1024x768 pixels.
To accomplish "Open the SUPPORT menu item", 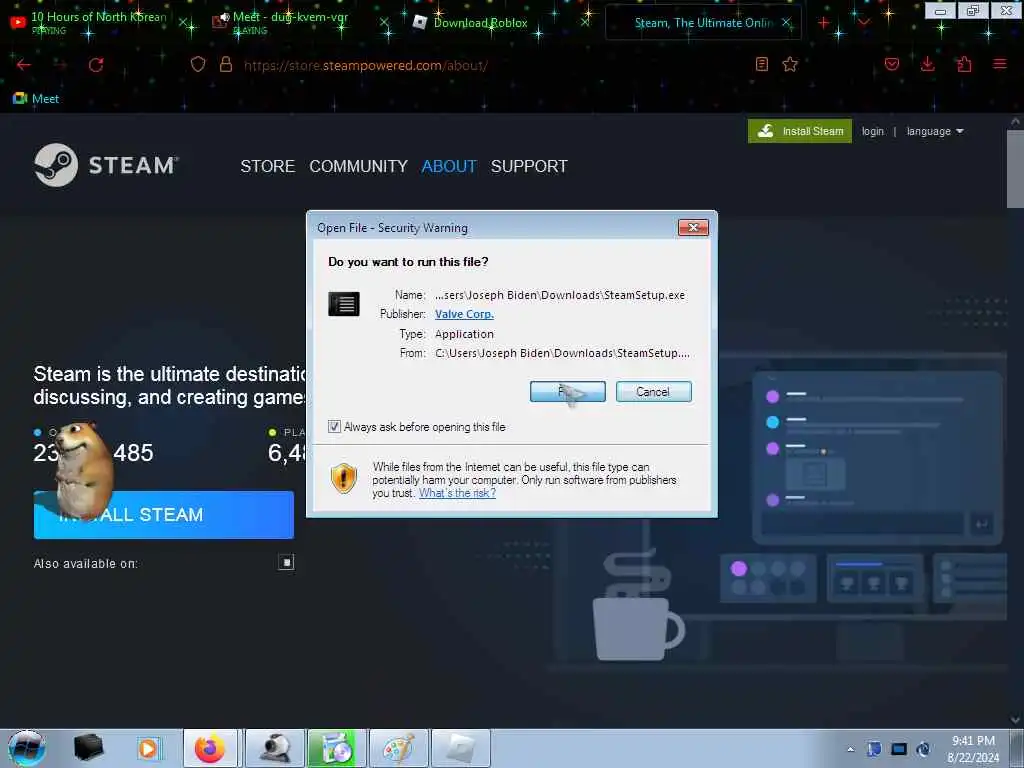I will (x=529, y=166).
